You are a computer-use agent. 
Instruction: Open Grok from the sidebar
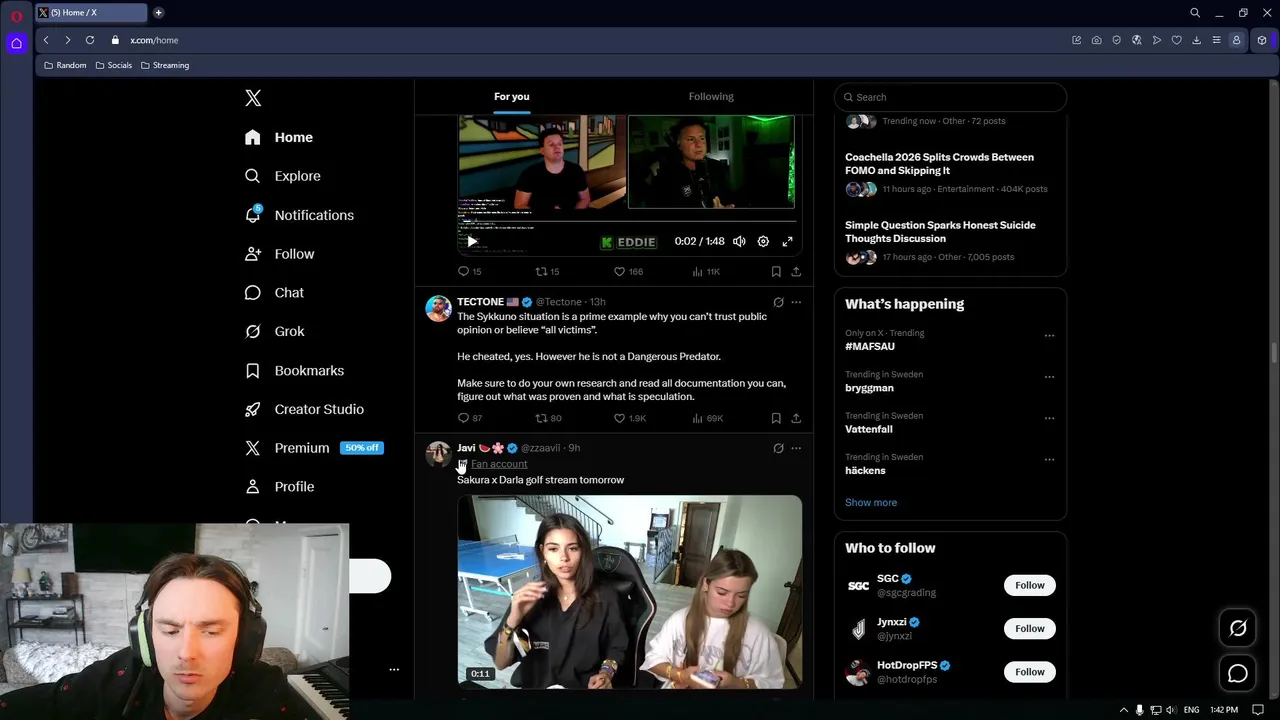[x=275, y=331]
